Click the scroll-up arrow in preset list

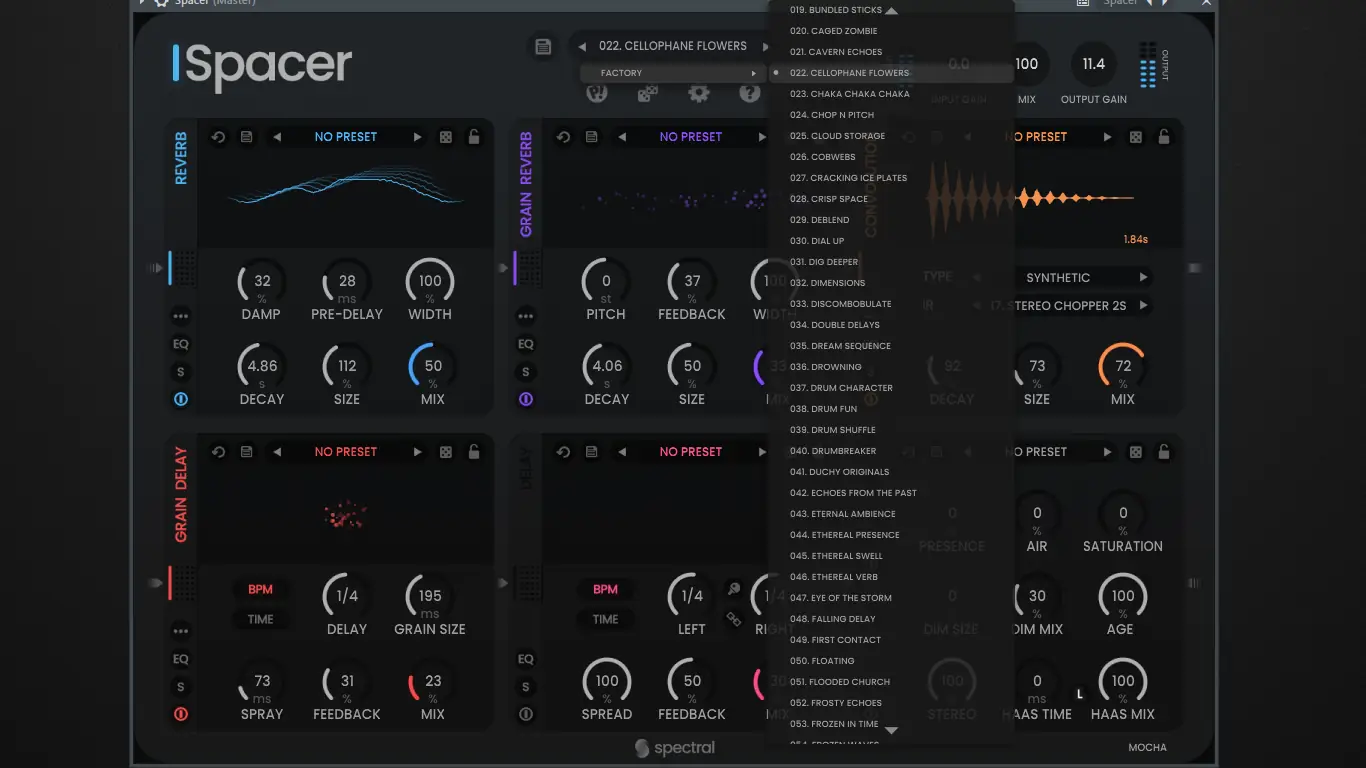tap(891, 11)
